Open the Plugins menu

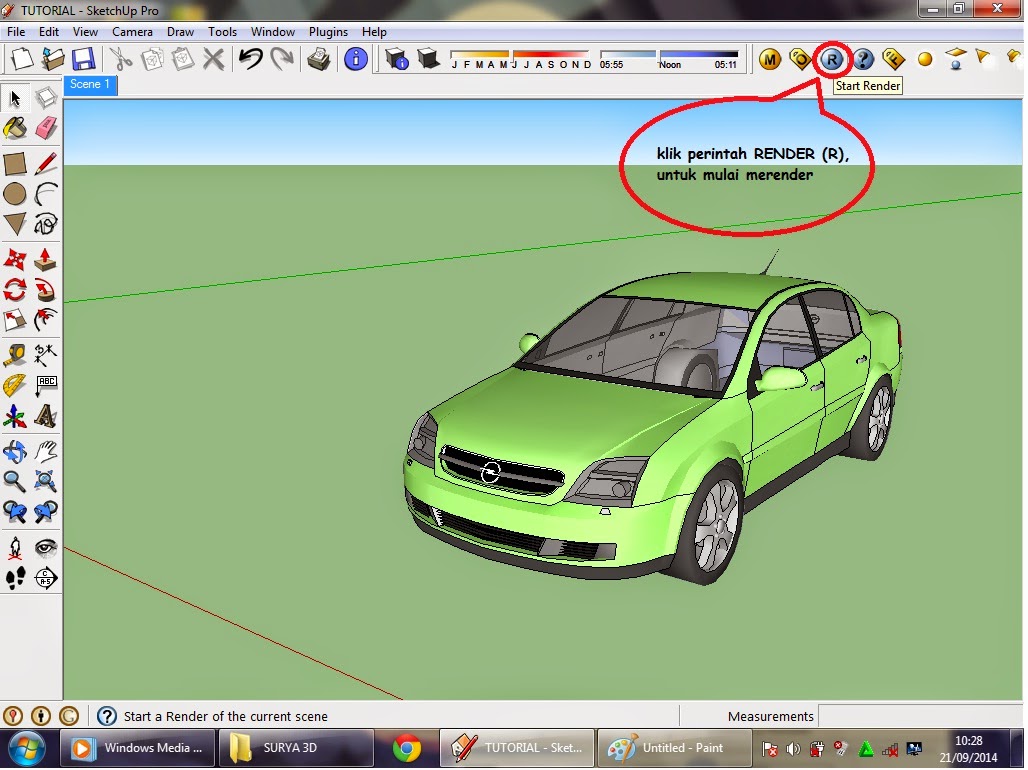(328, 31)
